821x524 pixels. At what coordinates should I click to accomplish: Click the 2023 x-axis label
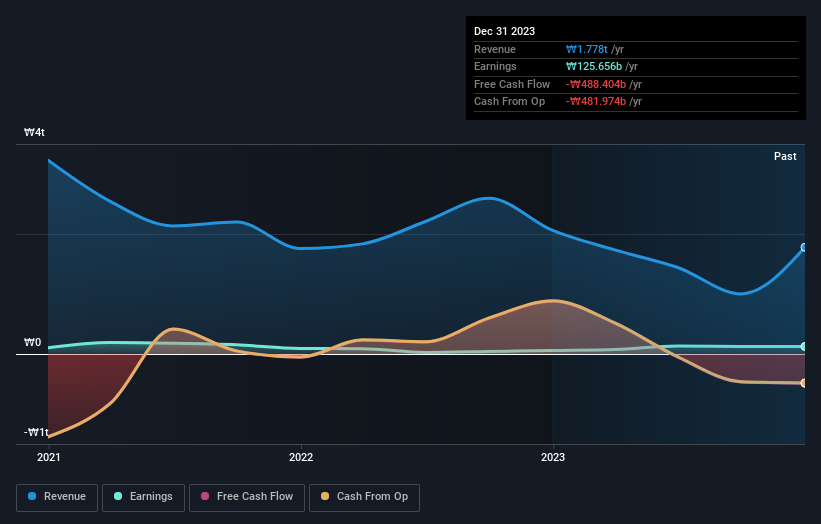[553, 458]
